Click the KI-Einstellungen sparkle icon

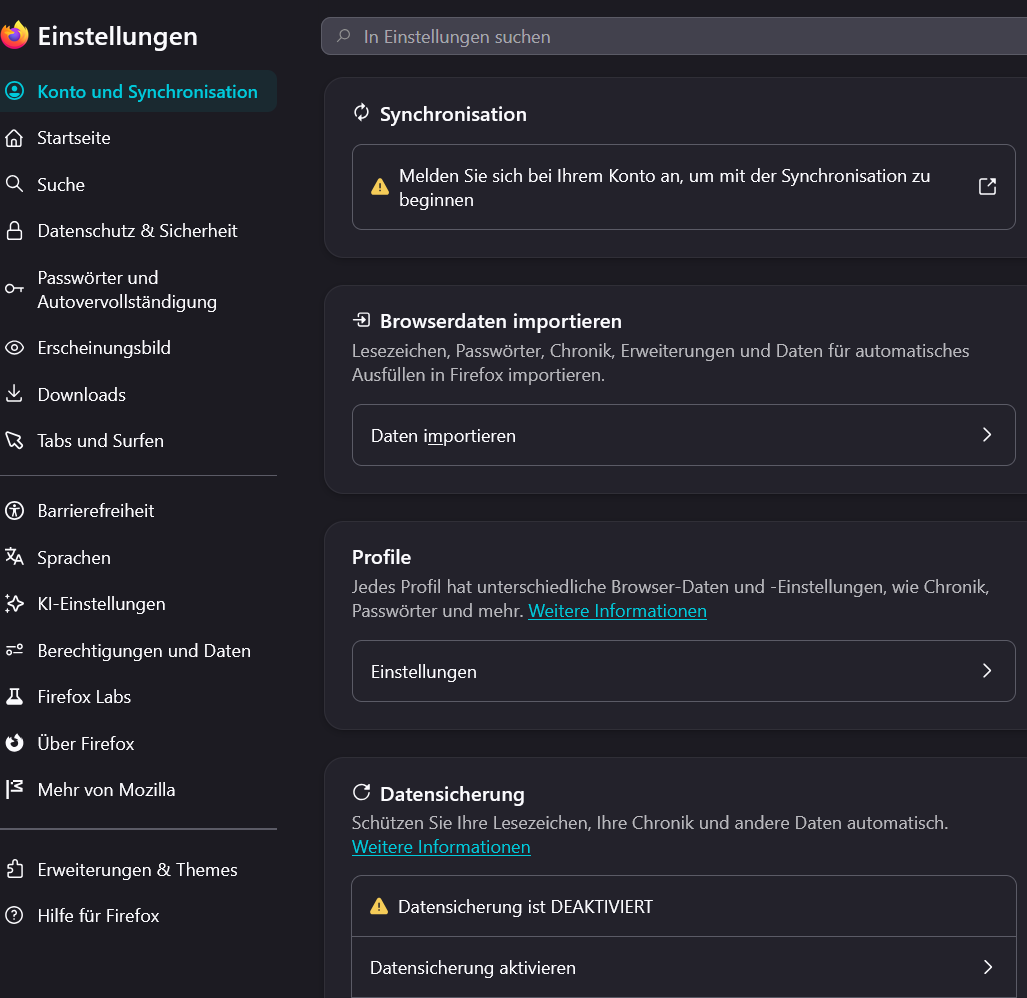[14, 604]
